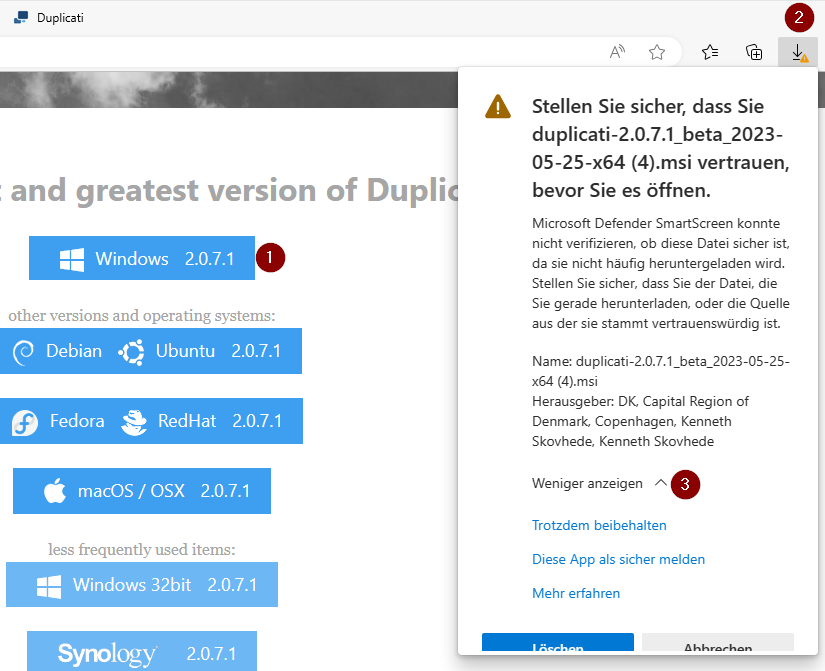Click the Apple logo on macOS button

point(55,490)
